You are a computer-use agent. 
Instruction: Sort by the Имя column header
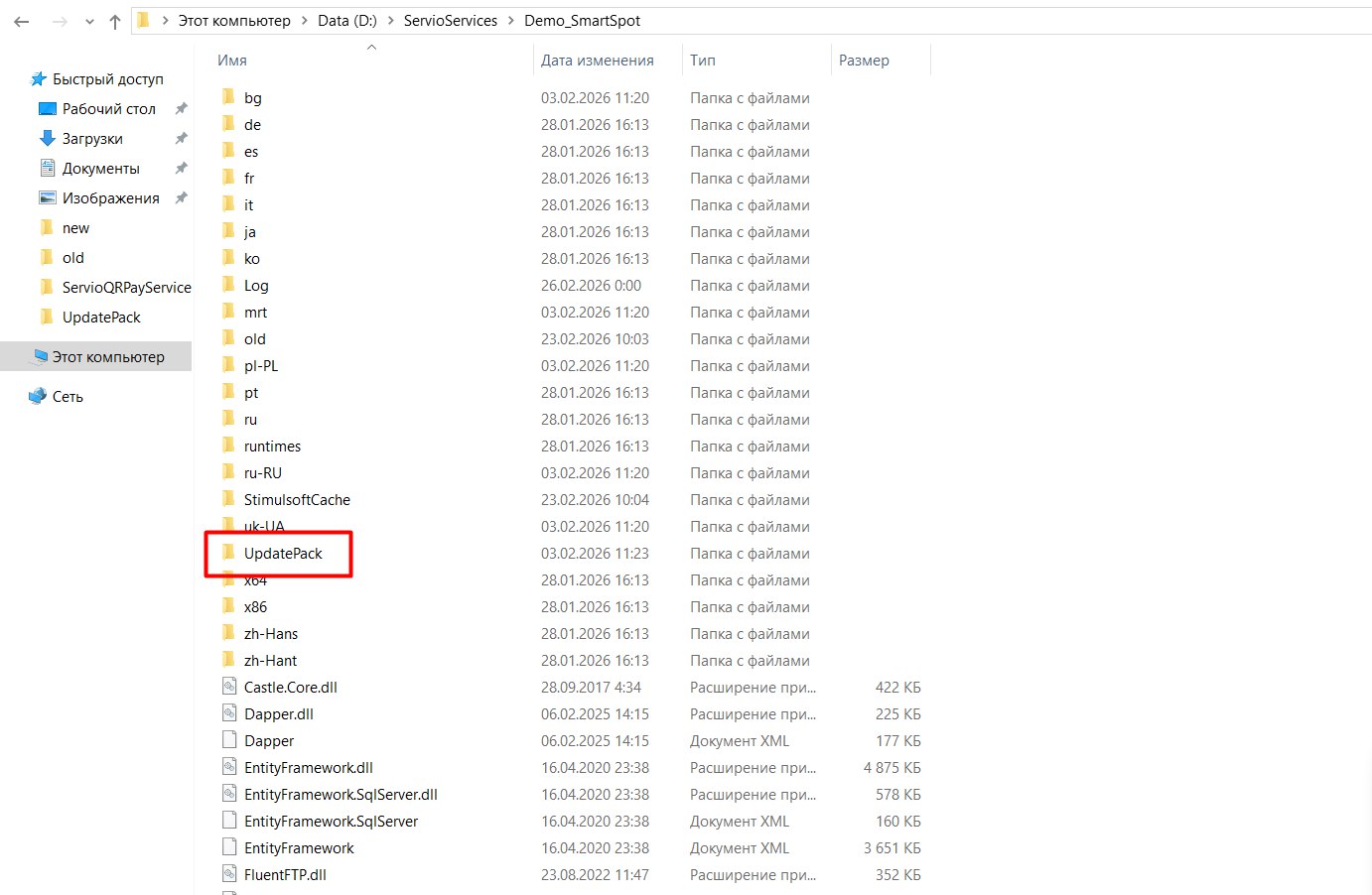pyautogui.click(x=232, y=61)
